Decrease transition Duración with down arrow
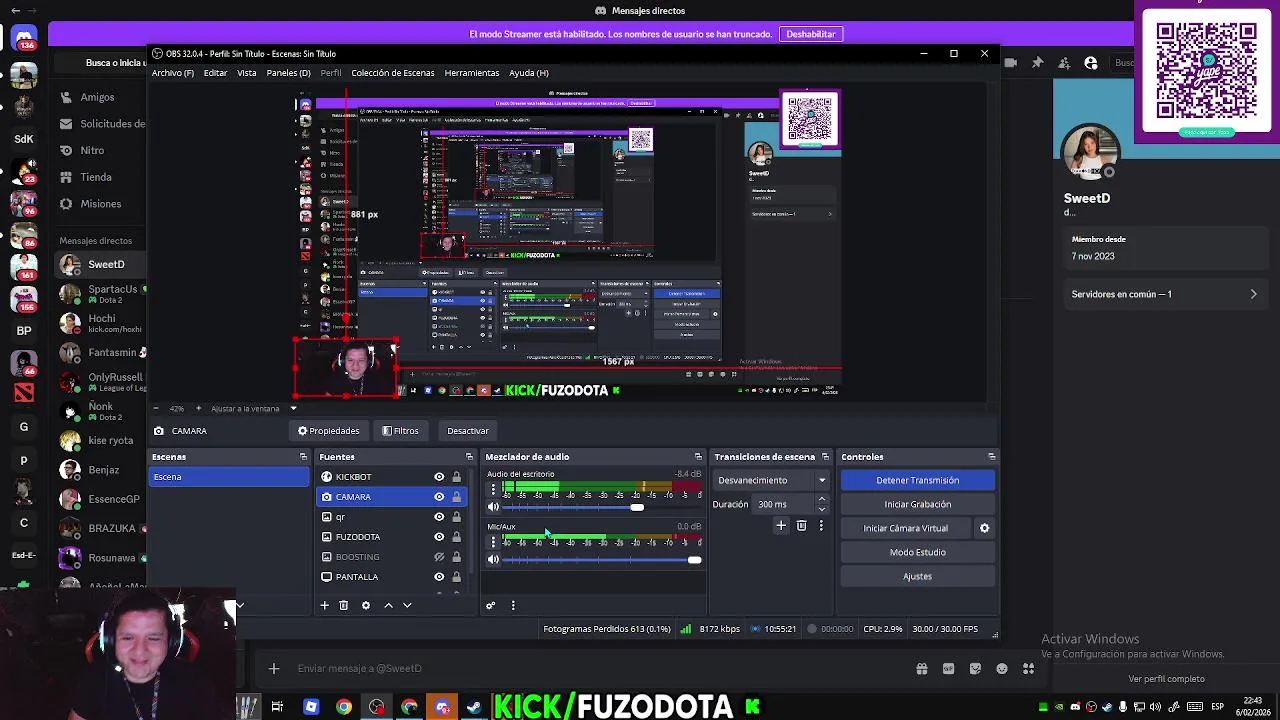The image size is (1280, 720). [822, 509]
